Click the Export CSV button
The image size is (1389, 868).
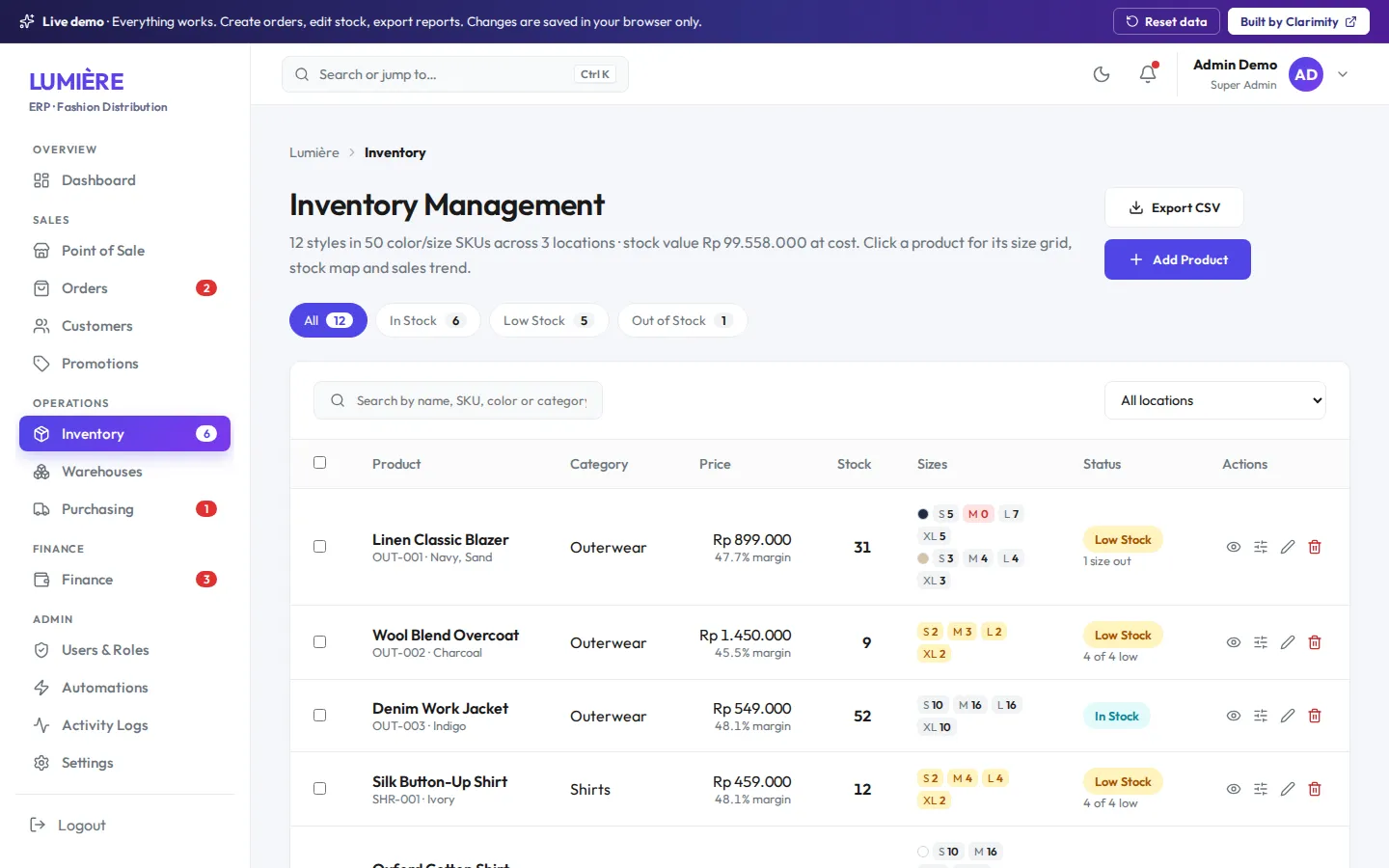(1174, 207)
